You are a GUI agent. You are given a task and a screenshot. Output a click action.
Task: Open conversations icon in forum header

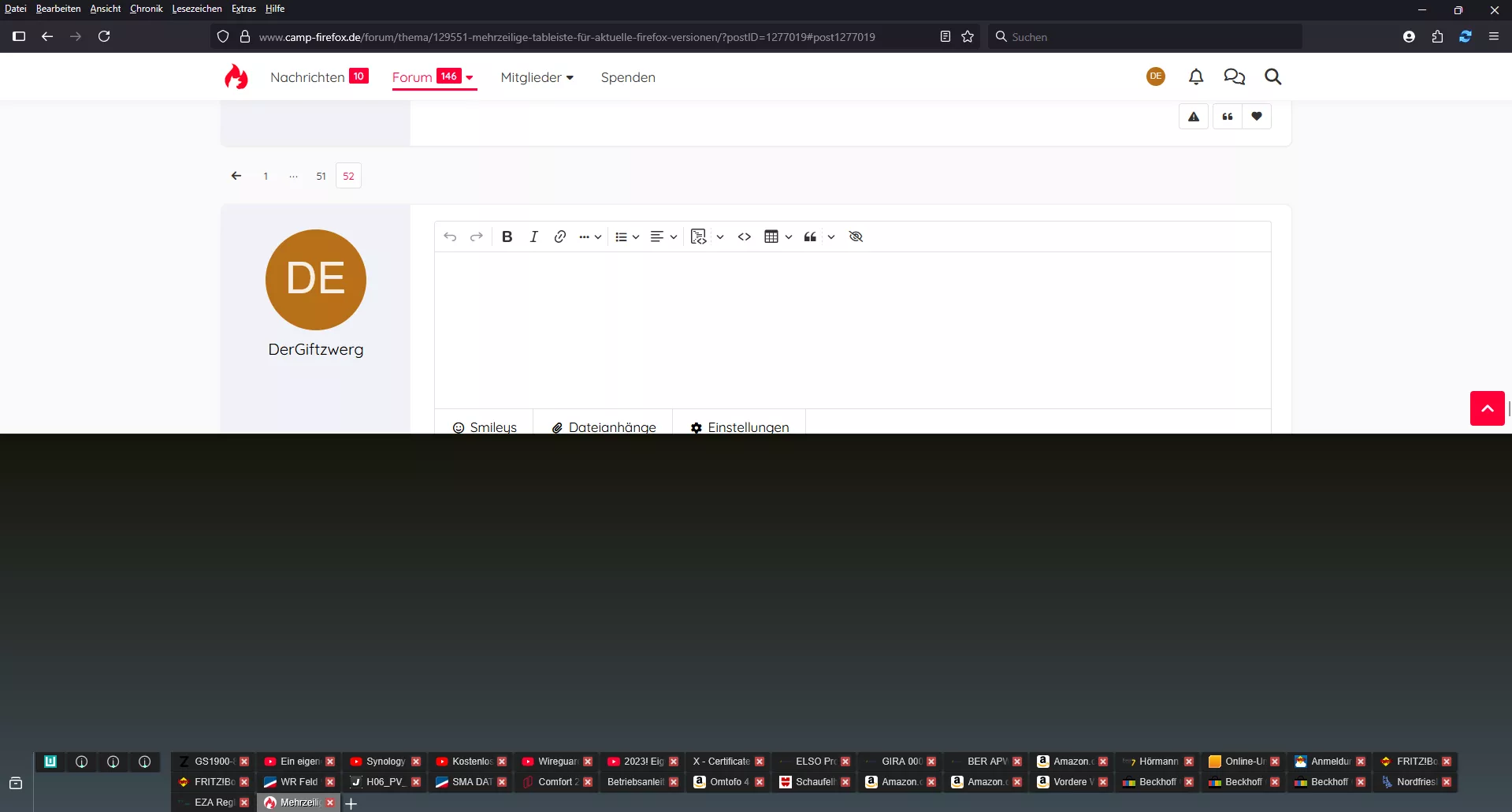pos(1234,76)
